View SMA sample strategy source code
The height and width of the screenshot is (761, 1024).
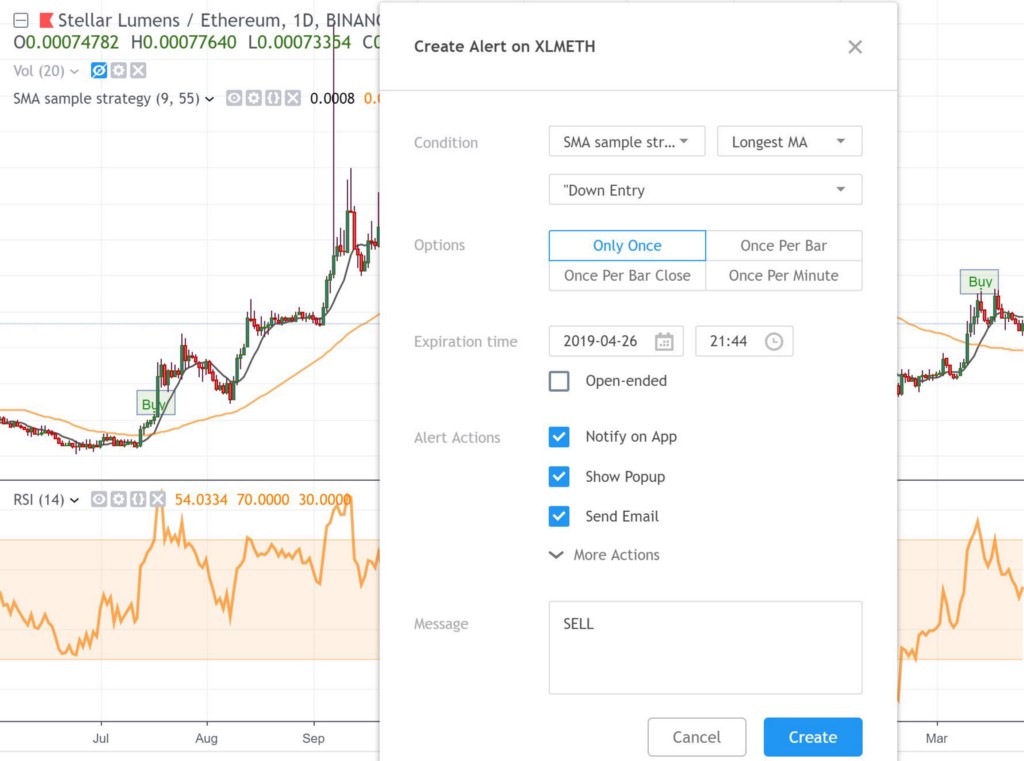[x=273, y=99]
